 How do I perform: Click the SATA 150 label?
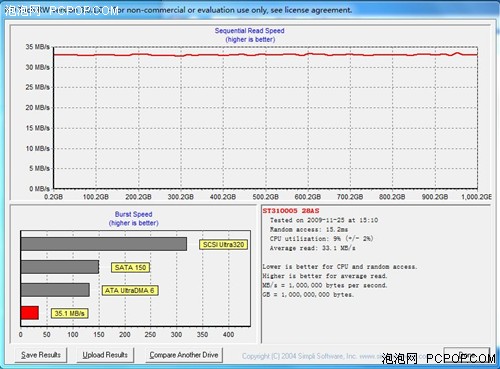point(130,267)
